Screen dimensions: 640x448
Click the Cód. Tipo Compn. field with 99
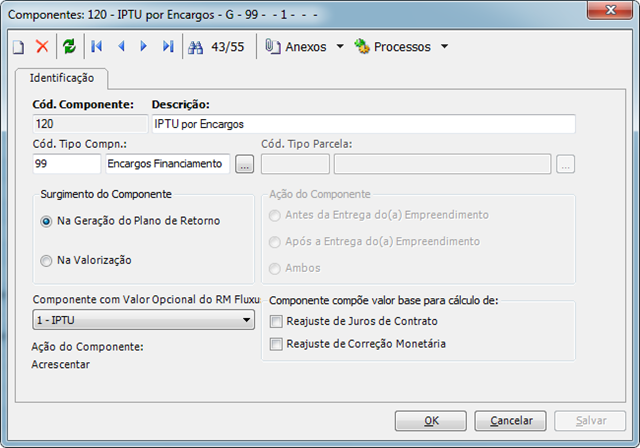coord(67,164)
